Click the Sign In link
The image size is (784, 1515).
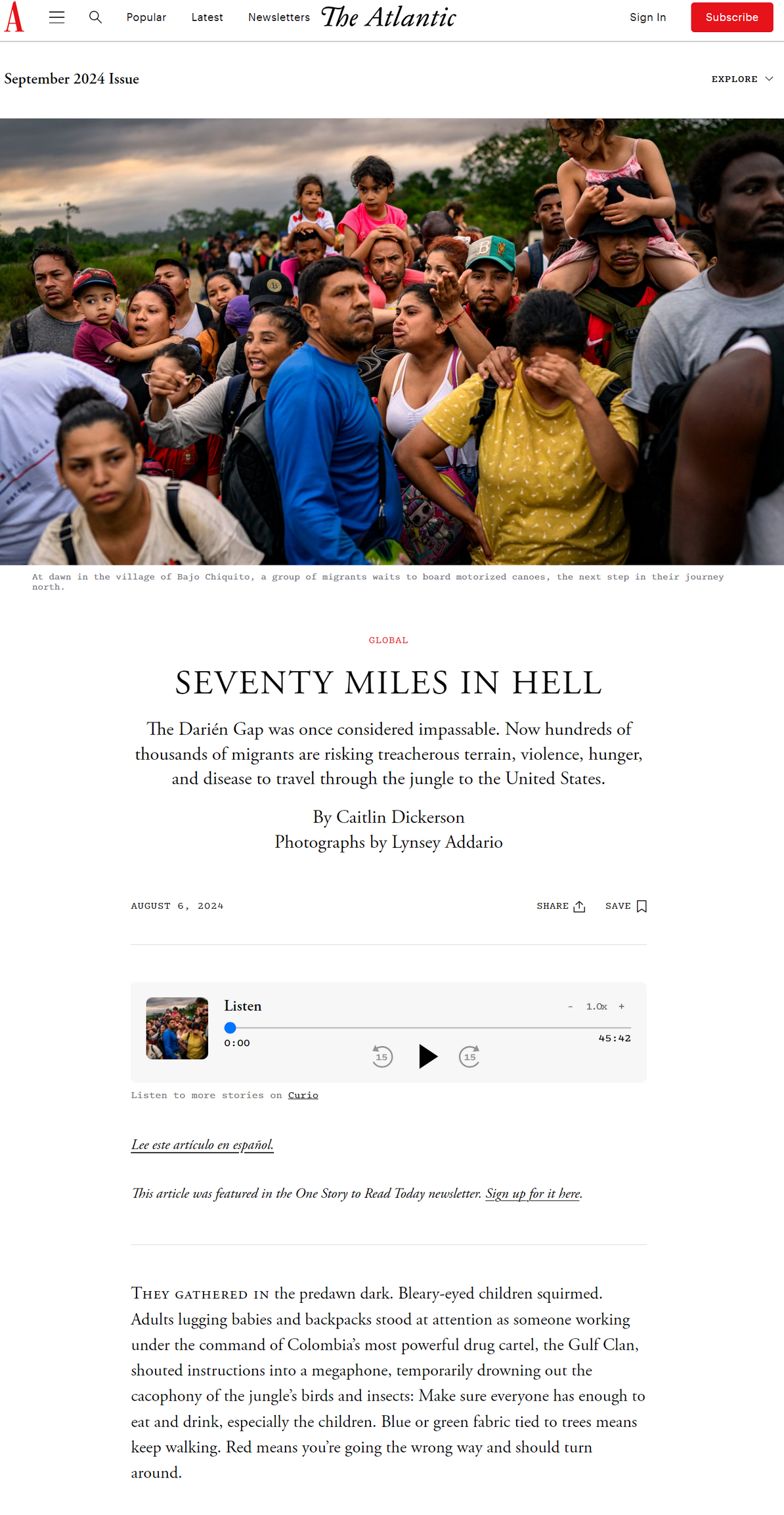point(647,17)
